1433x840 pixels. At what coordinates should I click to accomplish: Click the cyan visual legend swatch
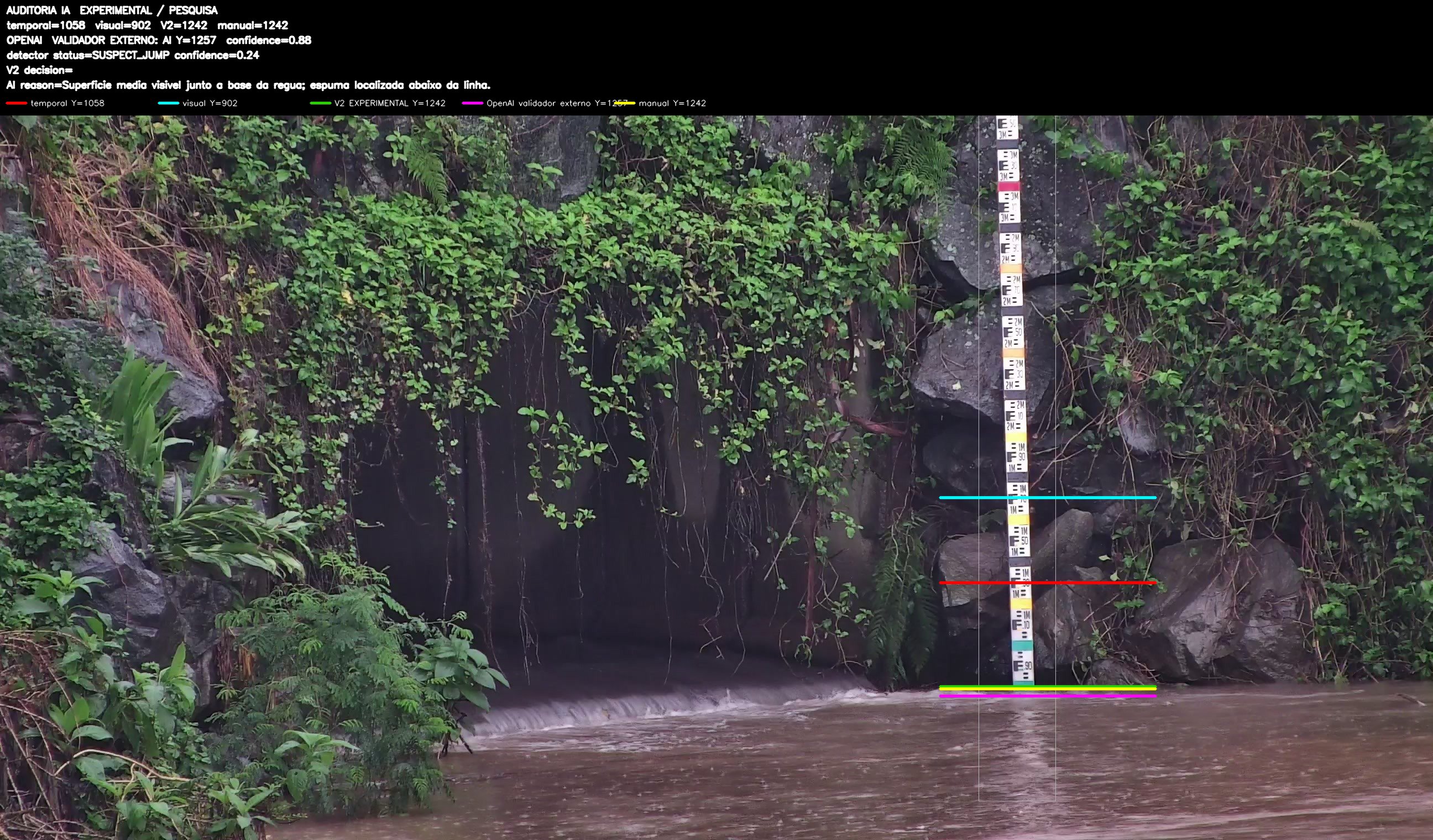pyautogui.click(x=168, y=103)
